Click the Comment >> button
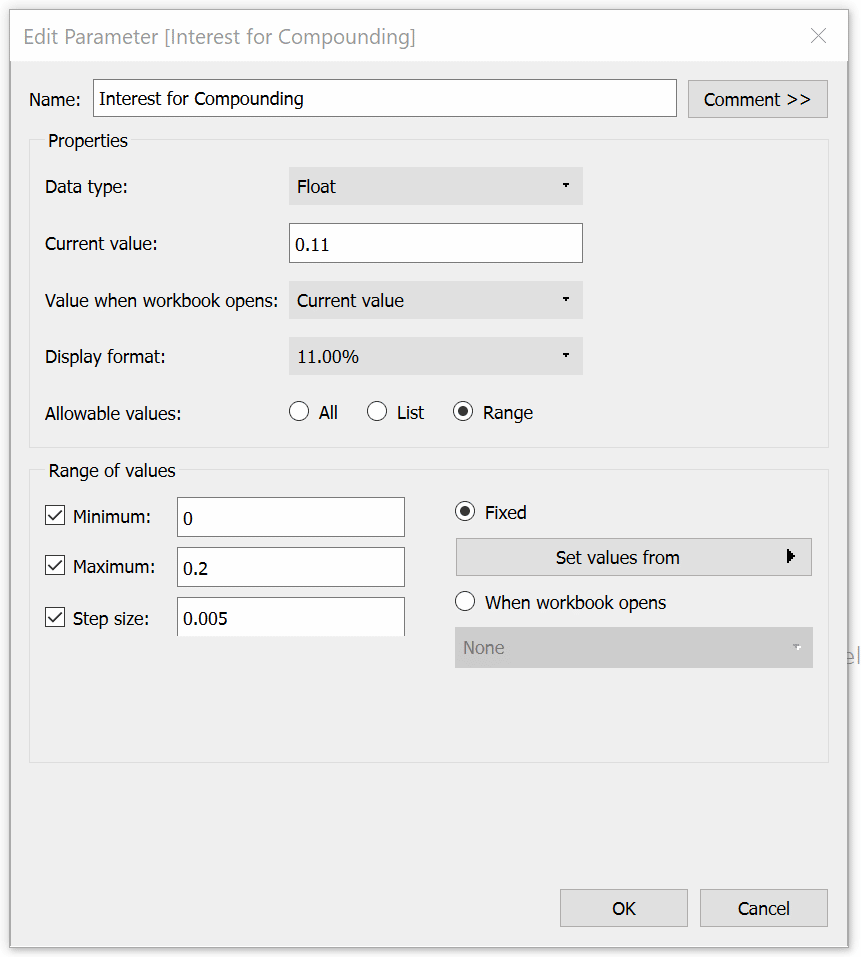The image size is (861, 957). tap(758, 99)
